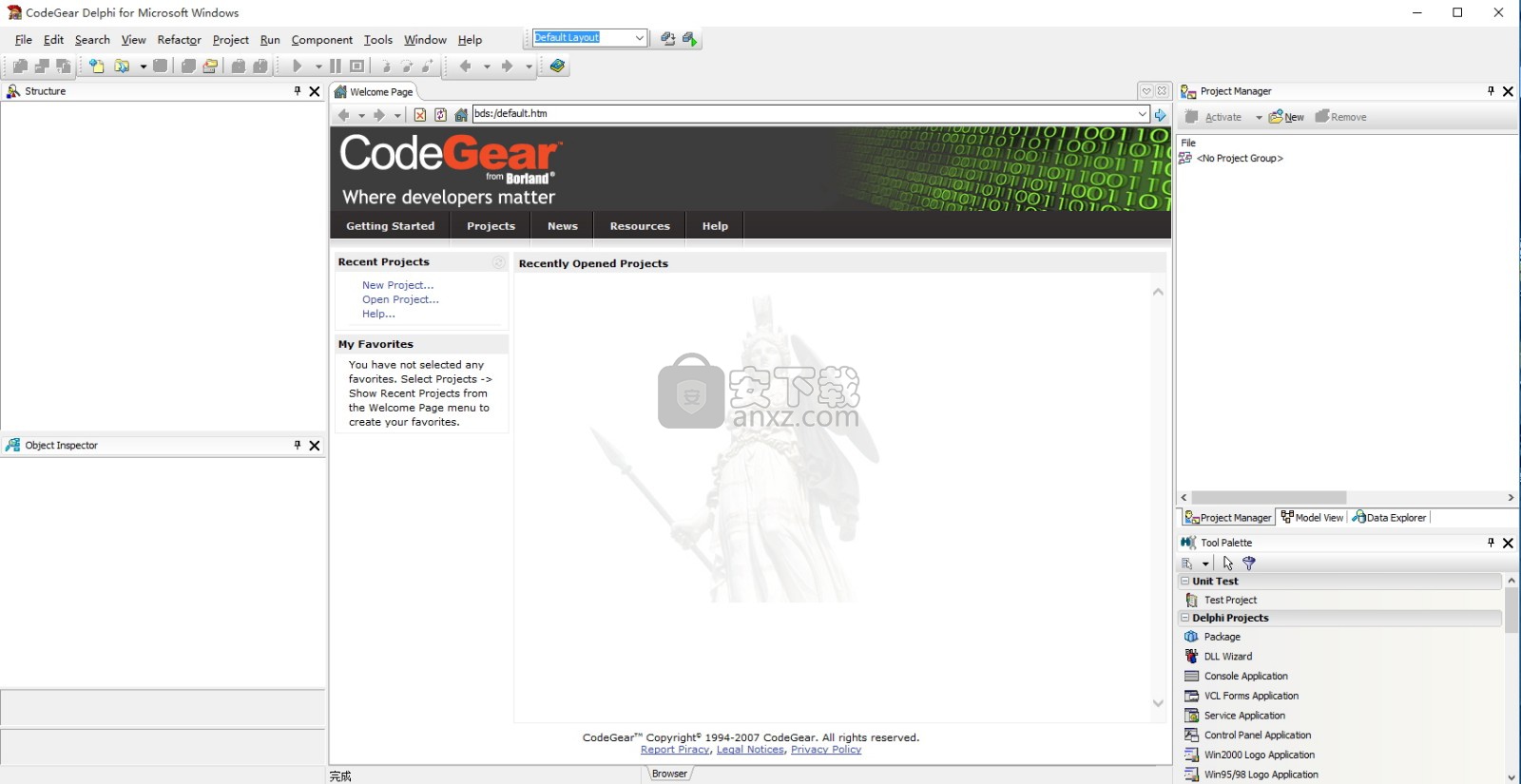Click the Browser tab at bottom
Screen dimensions: 1521x784
point(669,774)
